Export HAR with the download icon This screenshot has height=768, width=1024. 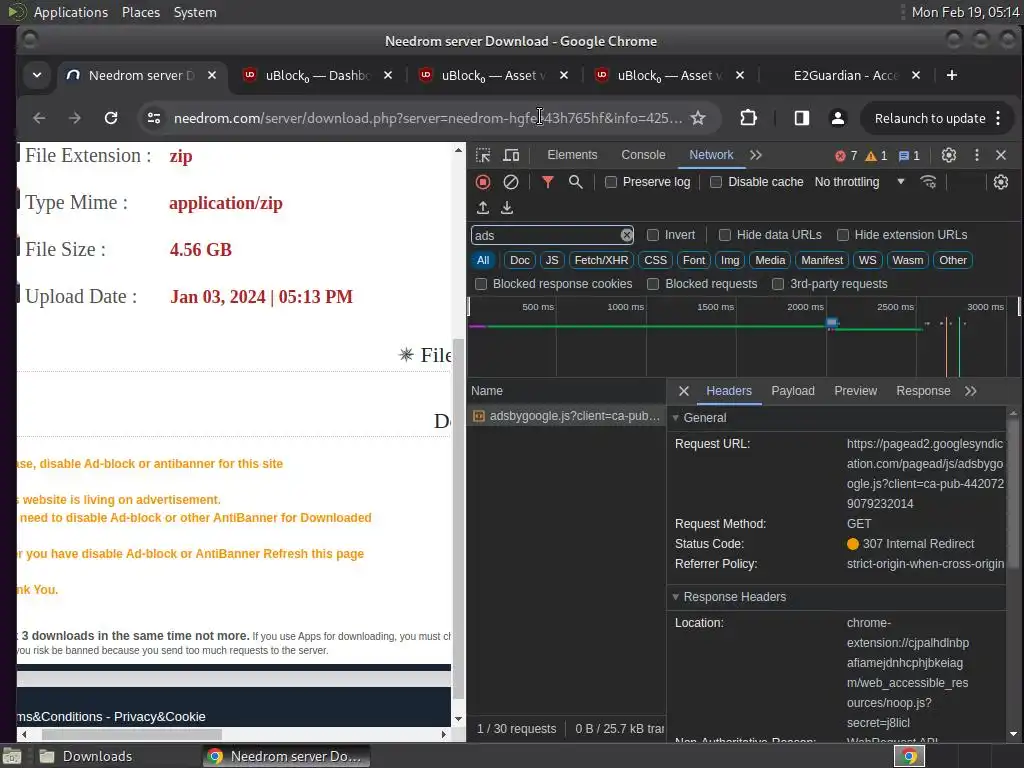(507, 208)
